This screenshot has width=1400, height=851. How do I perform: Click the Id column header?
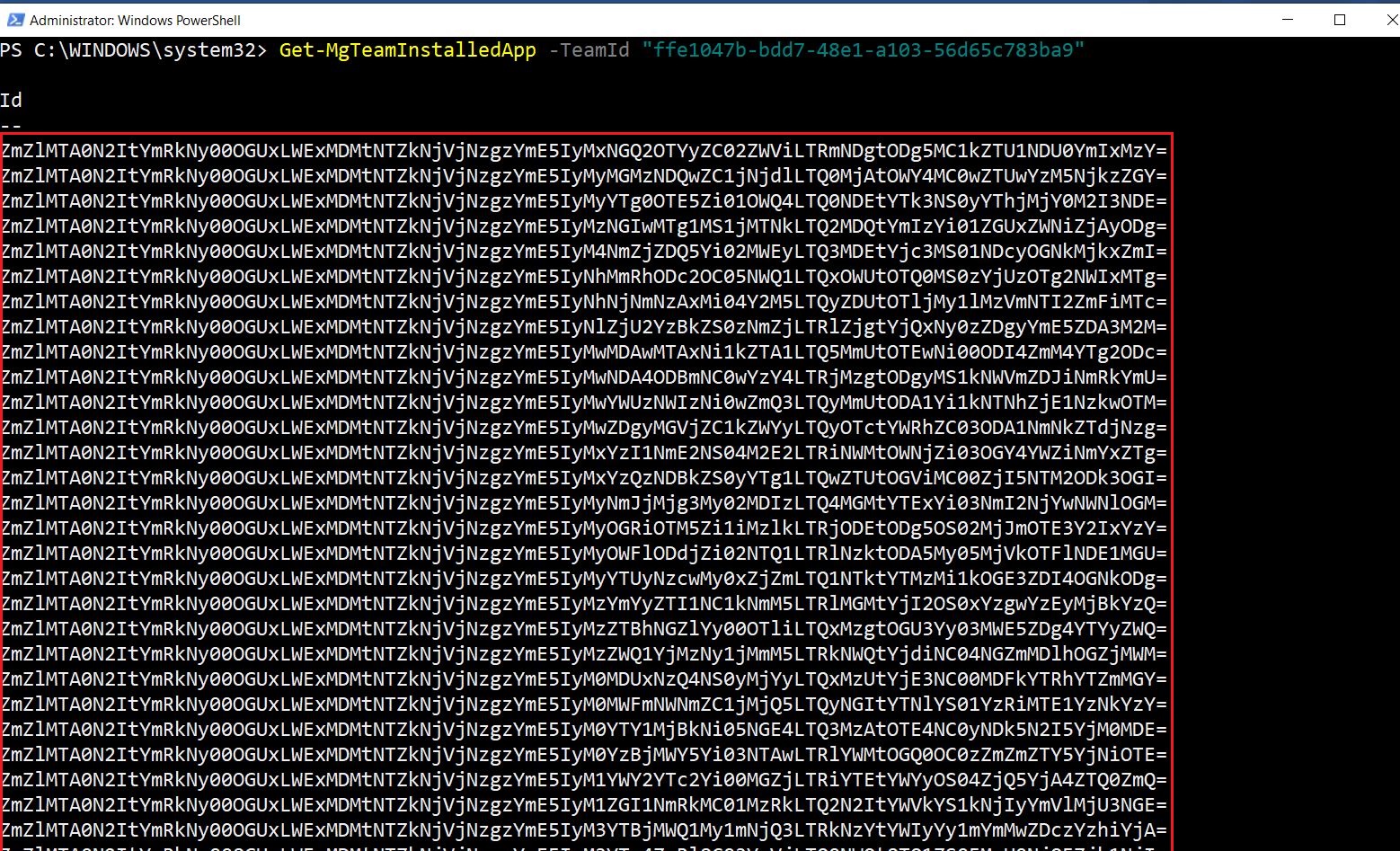pyautogui.click(x=11, y=100)
